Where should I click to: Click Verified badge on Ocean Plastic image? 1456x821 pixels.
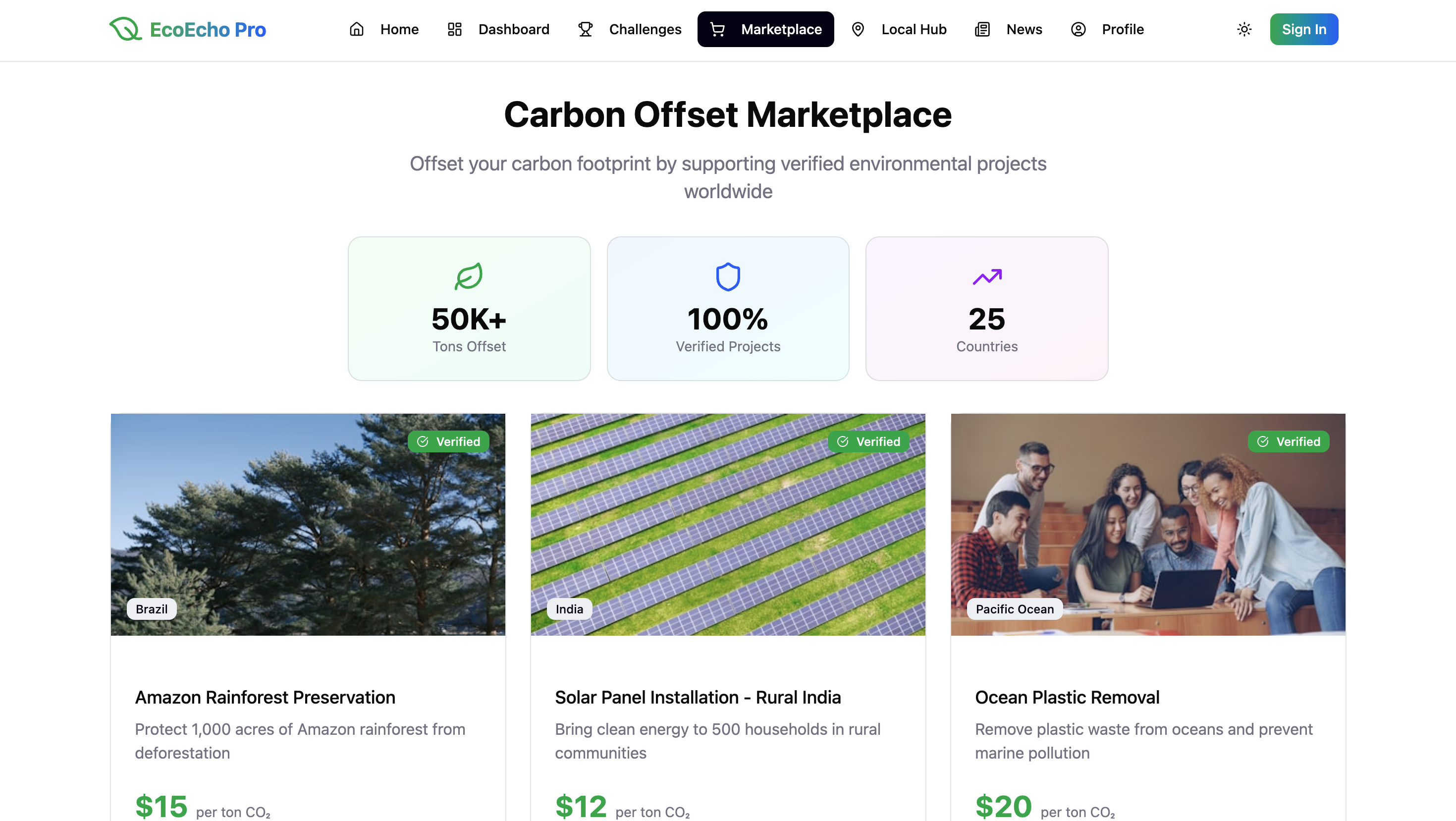click(x=1288, y=441)
